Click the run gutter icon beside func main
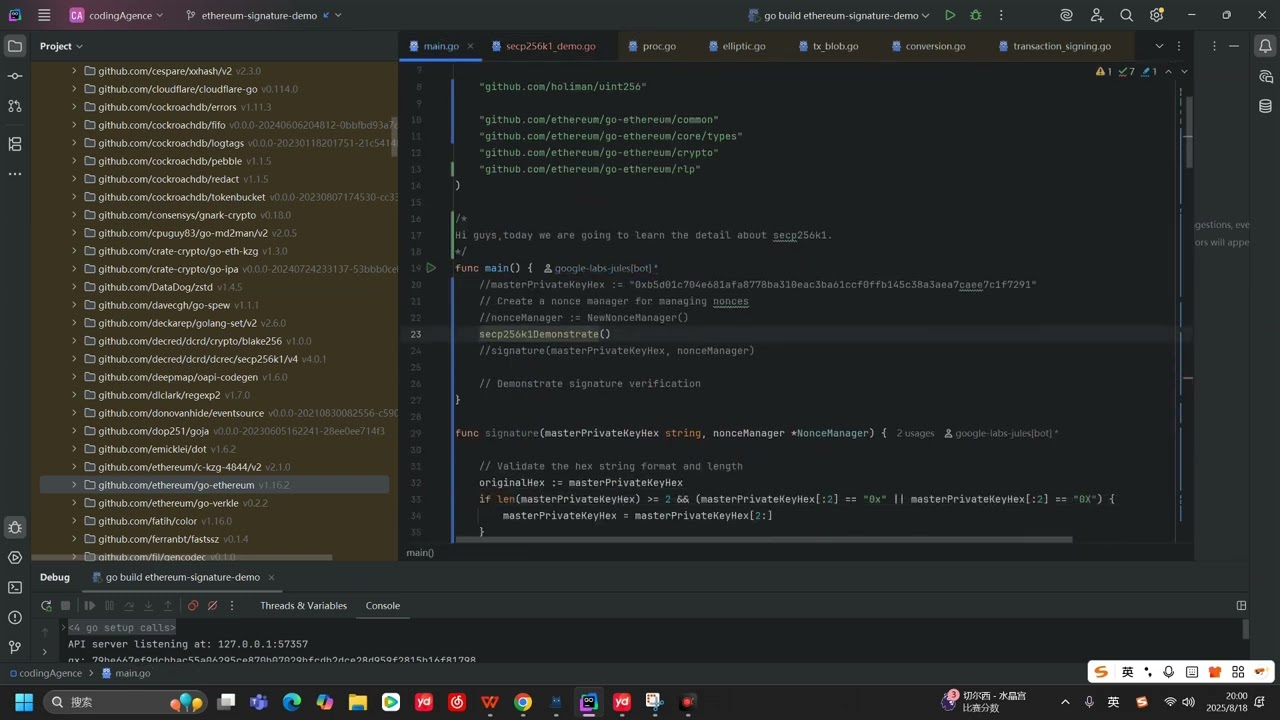Viewport: 1280px width, 720px height. click(431, 268)
